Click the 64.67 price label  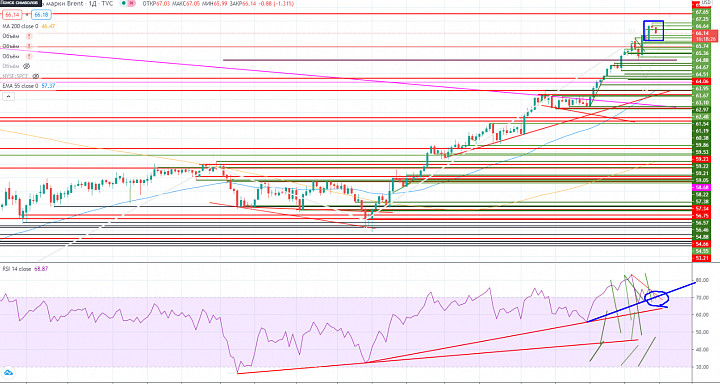click(701, 67)
